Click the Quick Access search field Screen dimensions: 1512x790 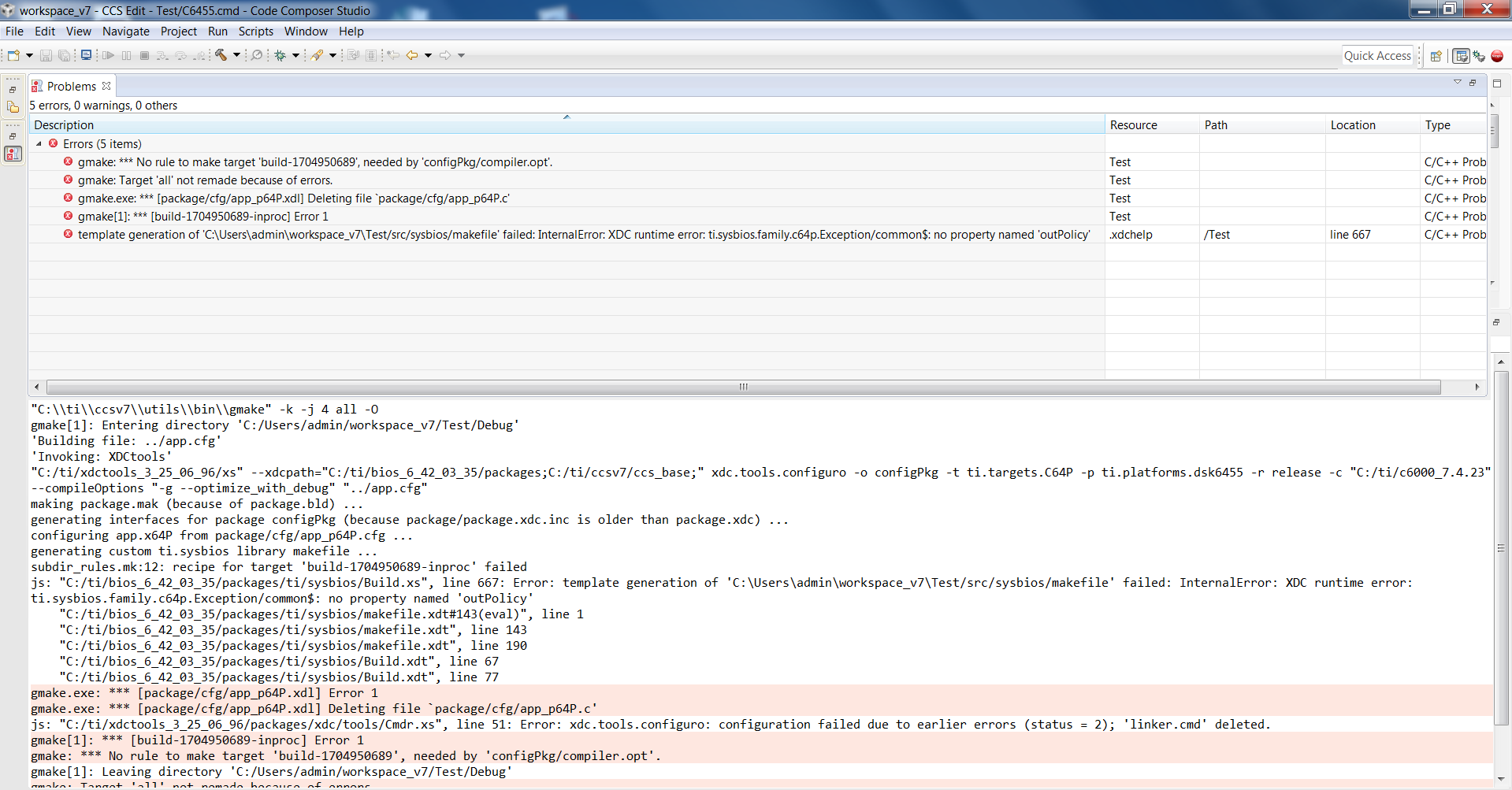pyautogui.click(x=1377, y=56)
